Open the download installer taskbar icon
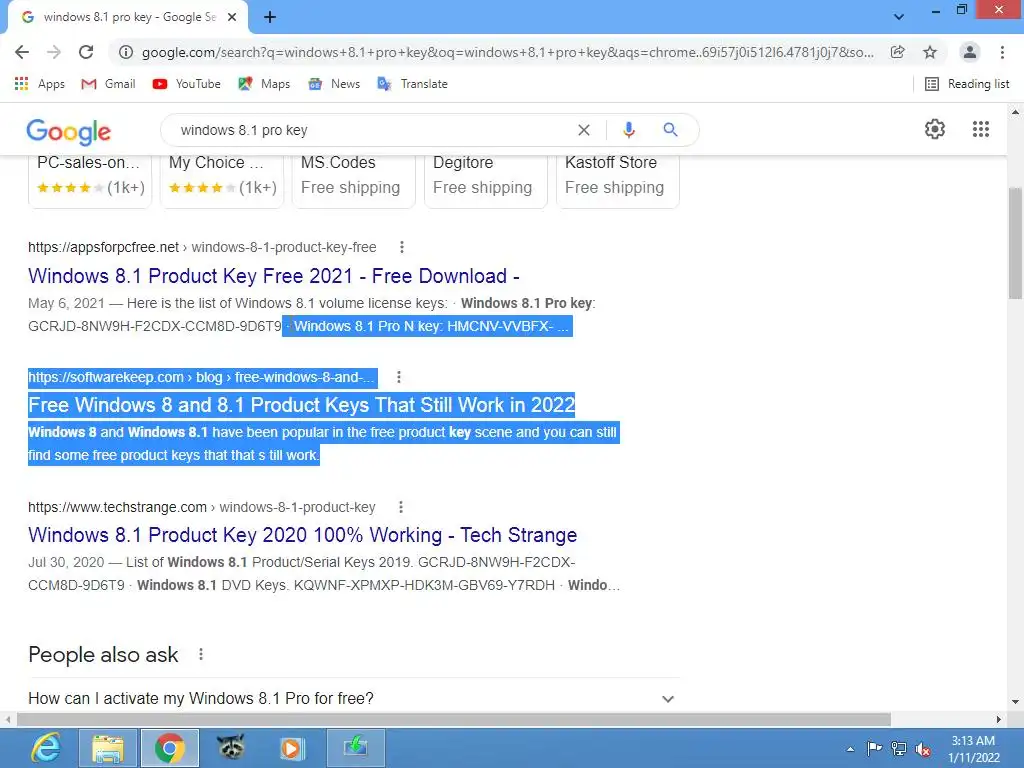The image size is (1024, 768). point(355,748)
